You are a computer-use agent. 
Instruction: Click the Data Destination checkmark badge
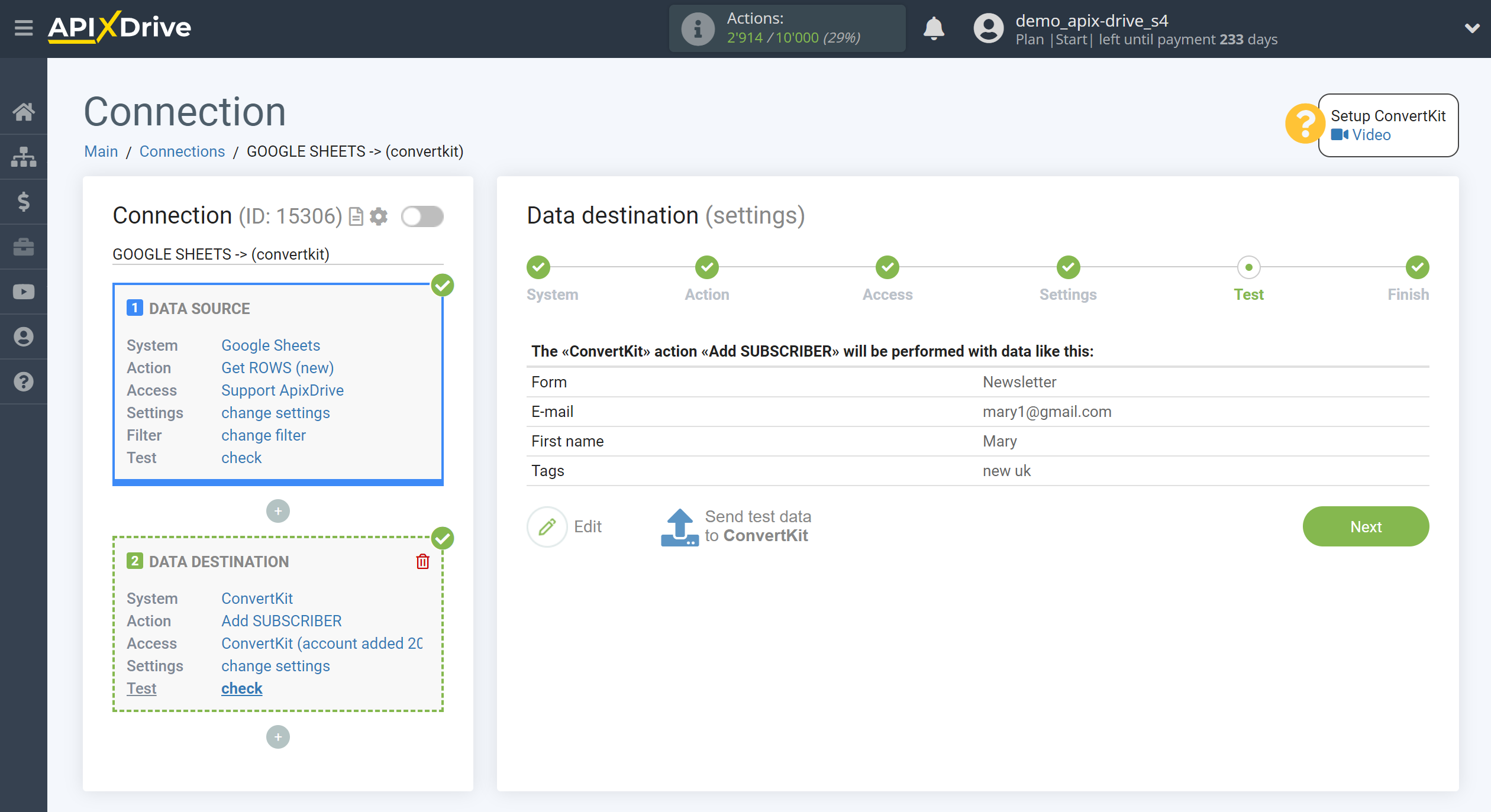(x=443, y=538)
